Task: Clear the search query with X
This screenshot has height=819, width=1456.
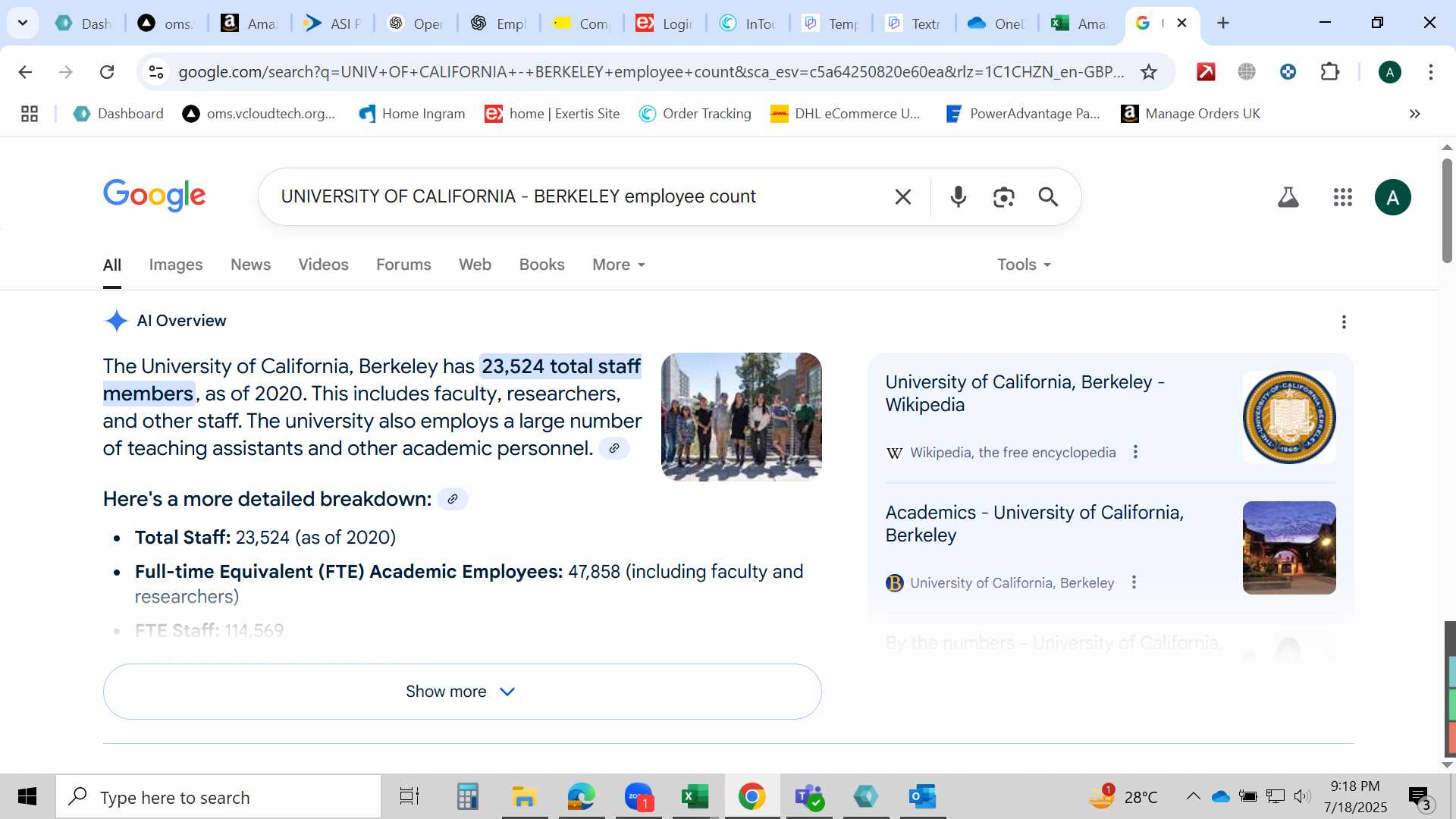Action: click(902, 197)
